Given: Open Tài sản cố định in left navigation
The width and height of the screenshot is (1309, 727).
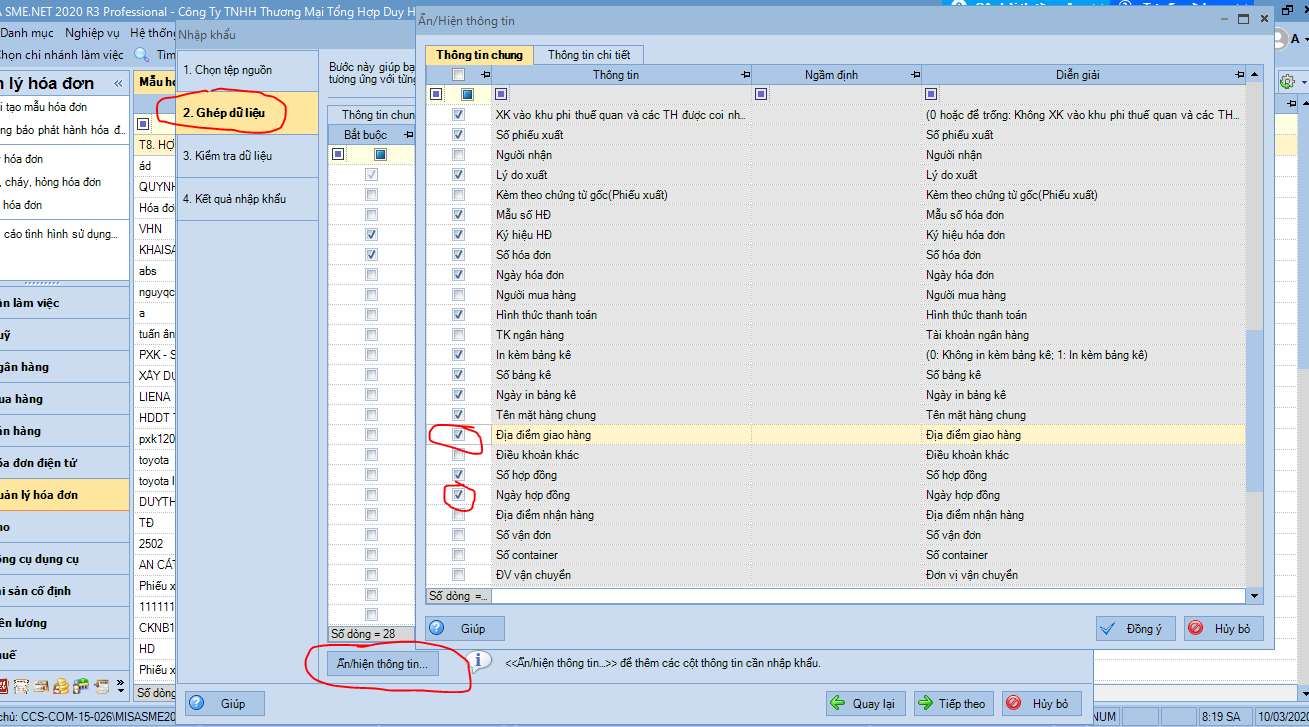Looking at the screenshot, I should tap(64, 591).
